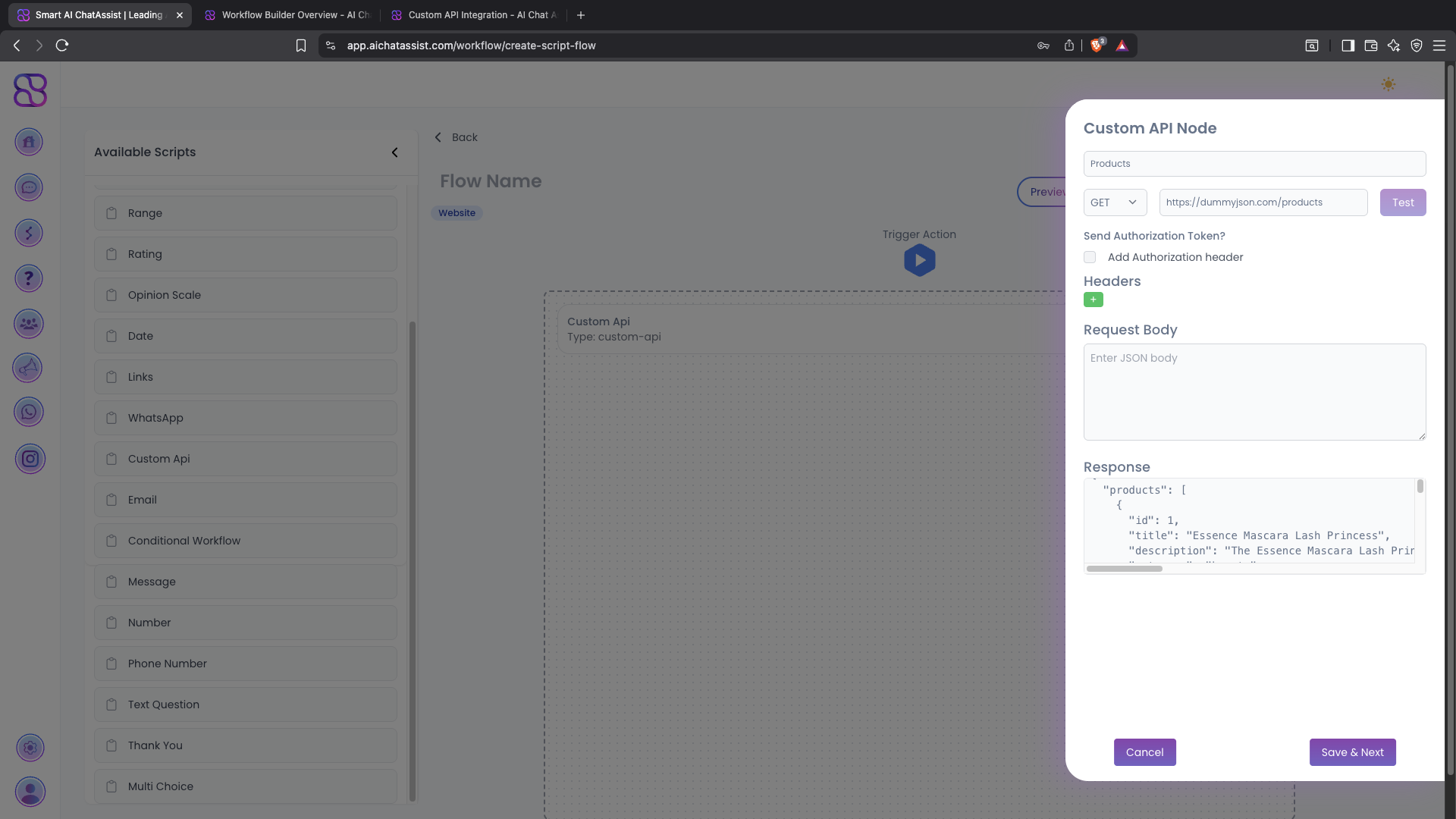Switch to the Custom API Integration tab
The image size is (1456, 819).
(x=473, y=14)
